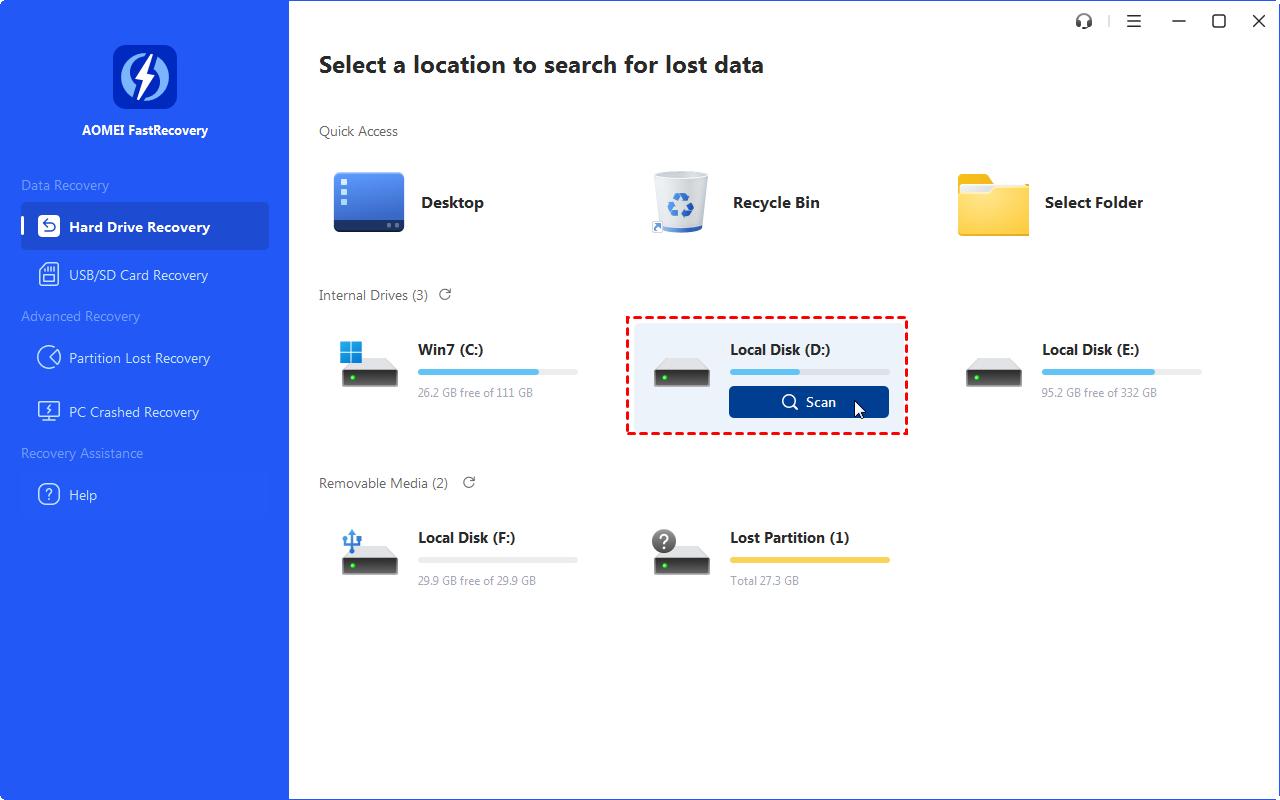1280x800 pixels.
Task: Select the Lost Partition (1) name
Action: pyautogui.click(x=790, y=537)
